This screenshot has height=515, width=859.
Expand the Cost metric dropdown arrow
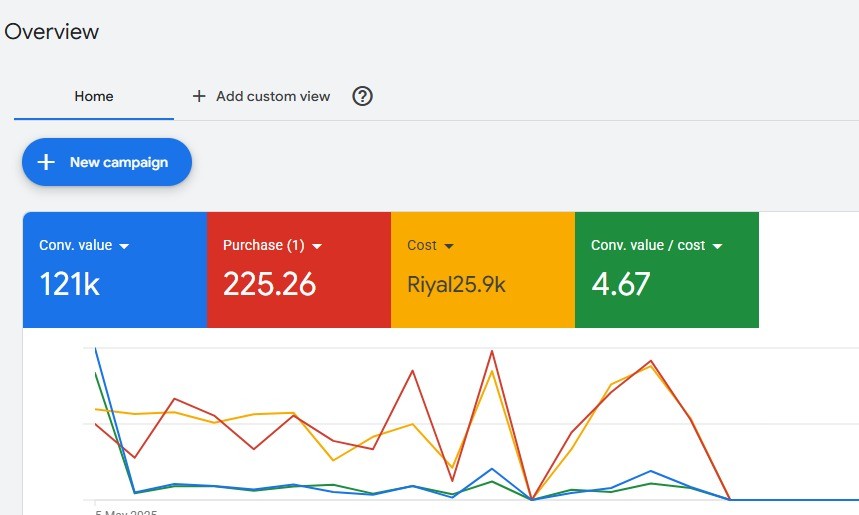(450, 246)
